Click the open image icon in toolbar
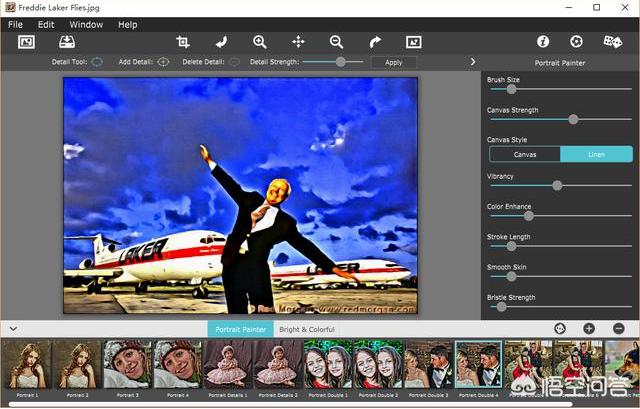Image resolution: width=640 pixels, height=409 pixels. (27, 42)
